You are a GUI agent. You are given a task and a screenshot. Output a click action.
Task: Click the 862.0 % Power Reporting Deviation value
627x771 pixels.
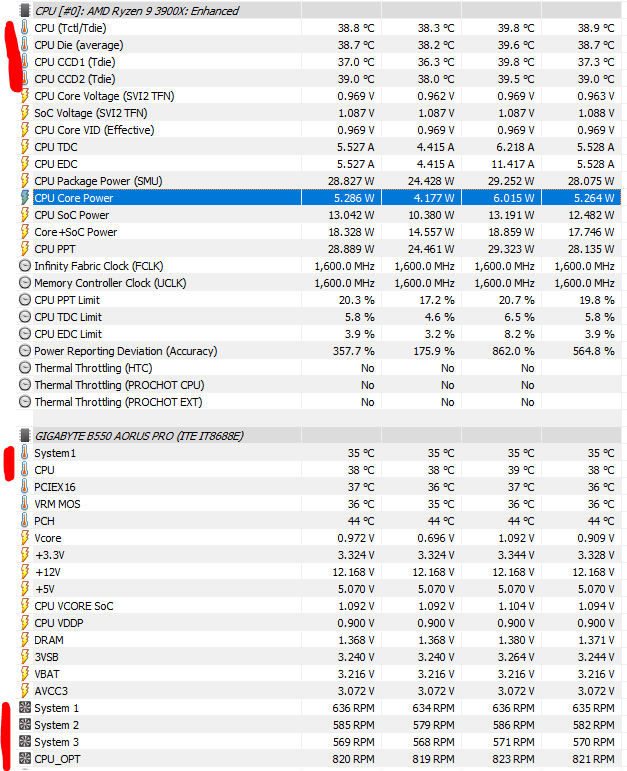513,351
